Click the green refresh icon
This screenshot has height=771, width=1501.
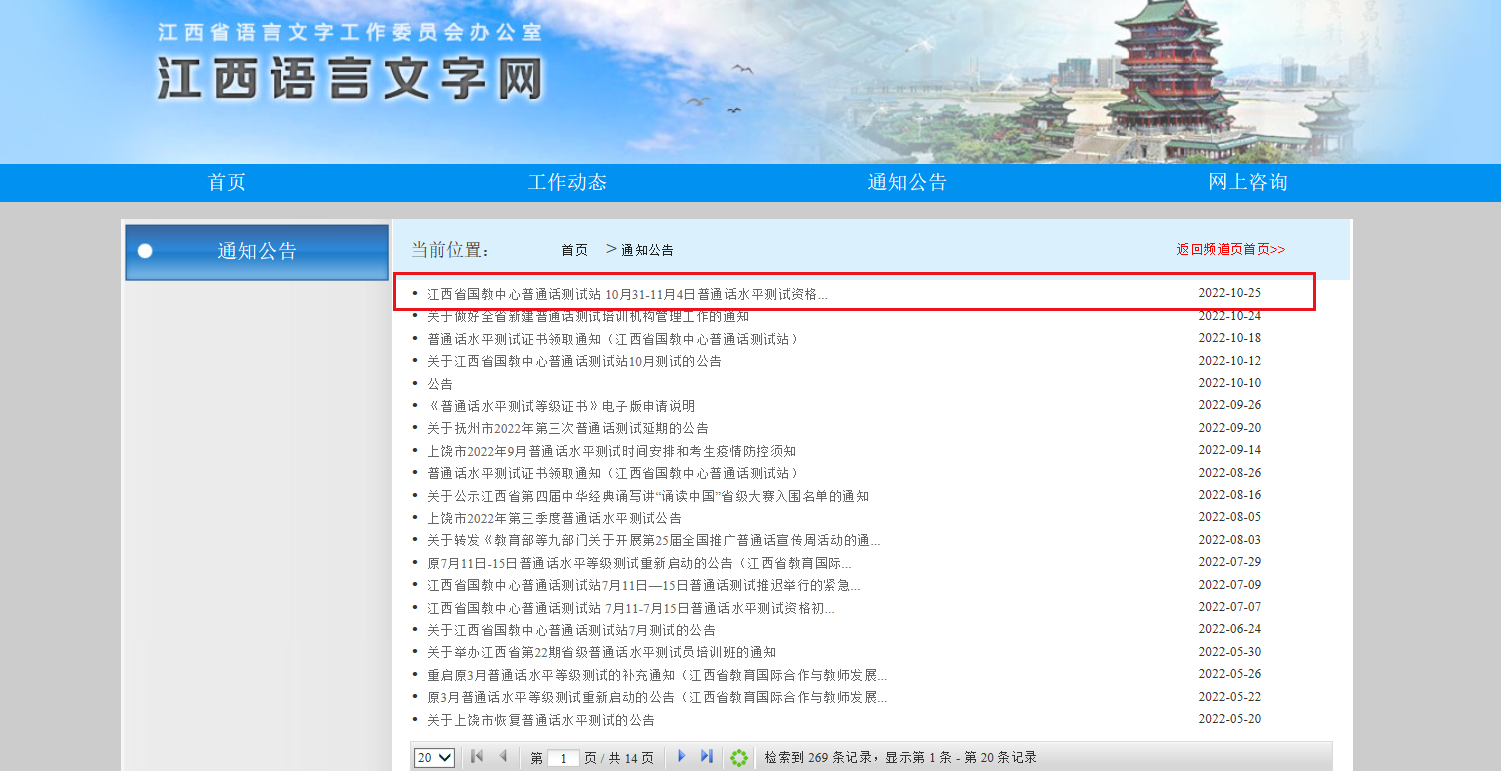click(739, 758)
